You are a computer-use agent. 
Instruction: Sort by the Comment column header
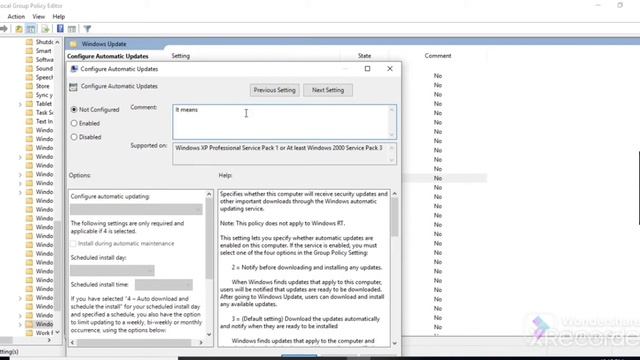pos(438,56)
